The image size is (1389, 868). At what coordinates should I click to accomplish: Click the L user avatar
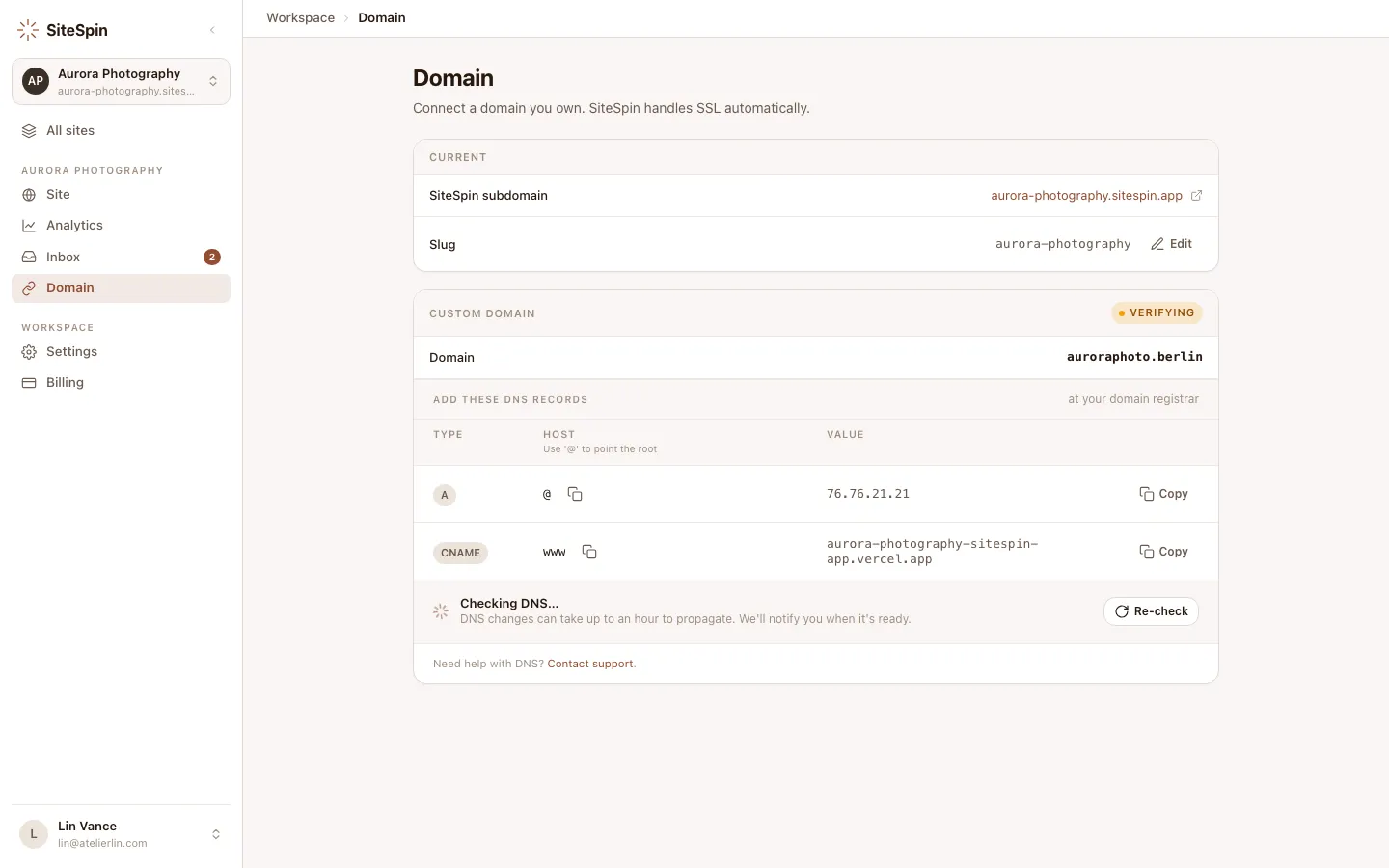tap(34, 834)
